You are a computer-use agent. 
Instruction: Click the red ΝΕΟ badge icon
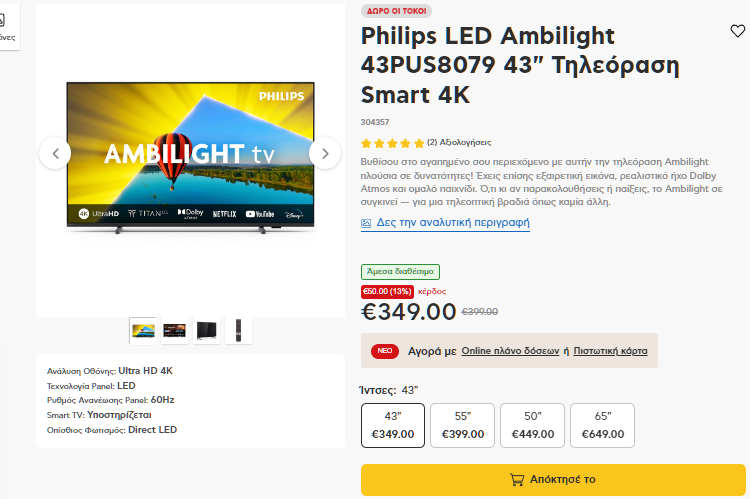coord(385,351)
